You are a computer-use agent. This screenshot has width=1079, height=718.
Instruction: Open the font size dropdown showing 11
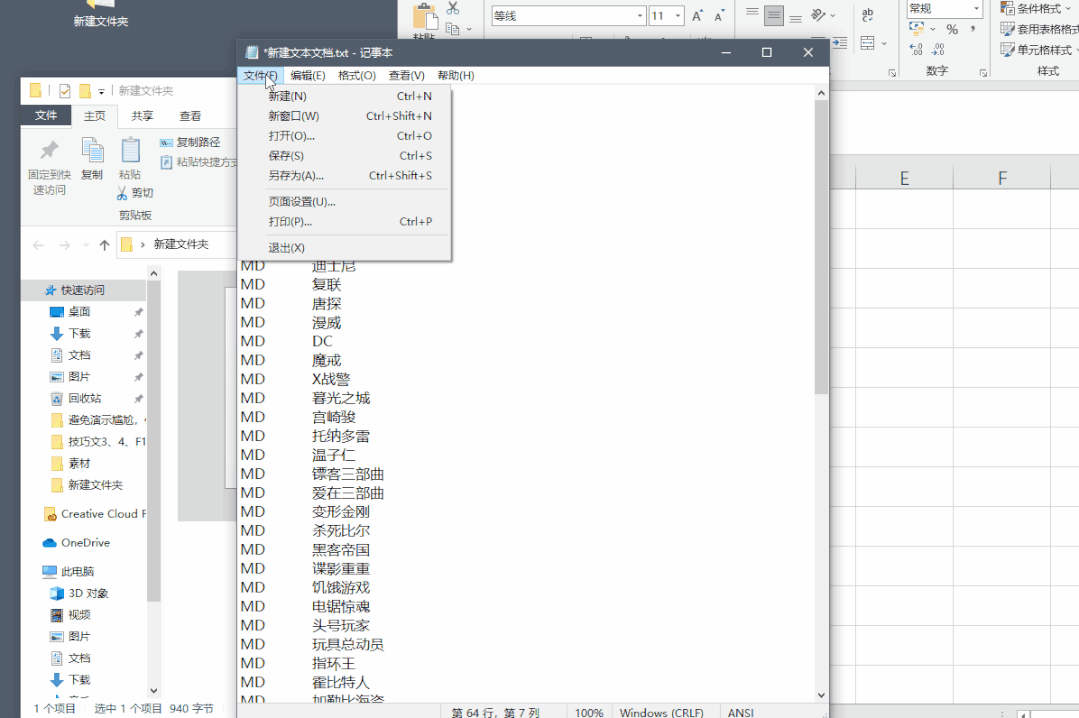click(x=678, y=16)
